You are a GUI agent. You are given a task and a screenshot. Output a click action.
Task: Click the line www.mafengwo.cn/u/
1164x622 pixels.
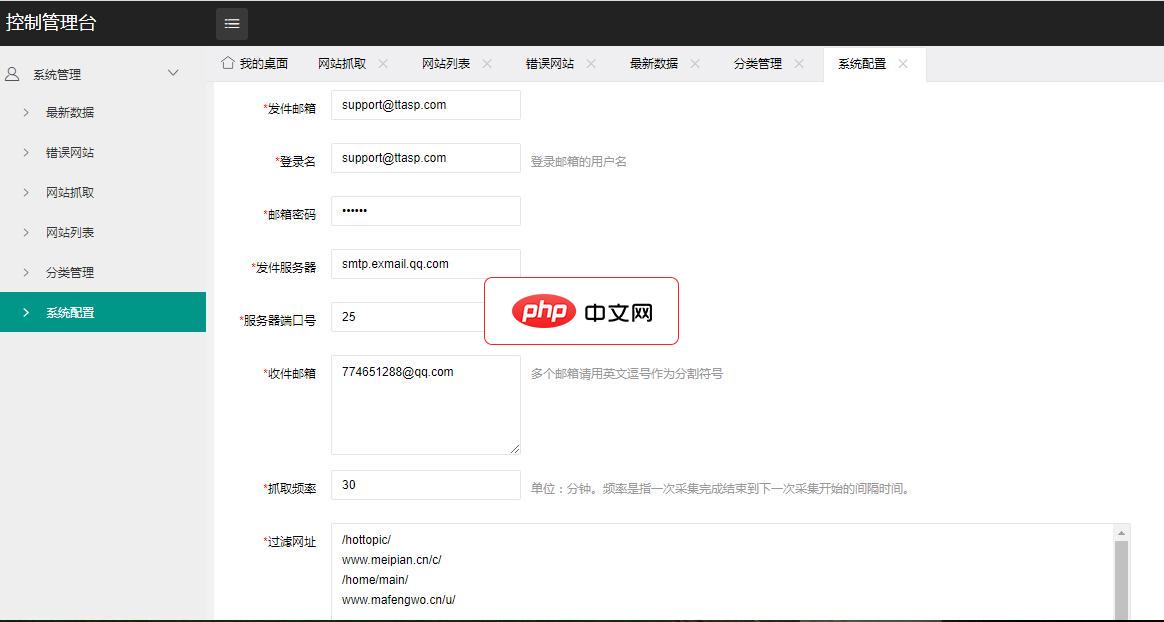pyautogui.click(x=399, y=600)
